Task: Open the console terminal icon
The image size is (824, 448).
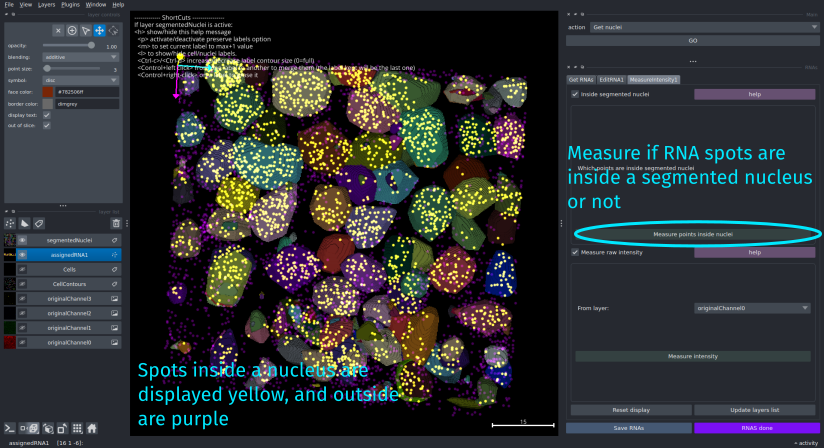Action: [9, 428]
